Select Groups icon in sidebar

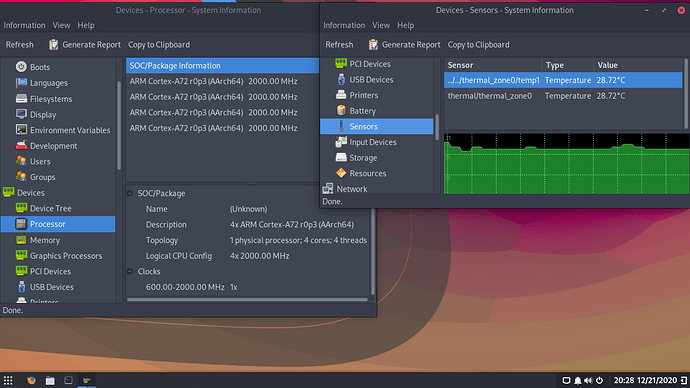coord(21,177)
